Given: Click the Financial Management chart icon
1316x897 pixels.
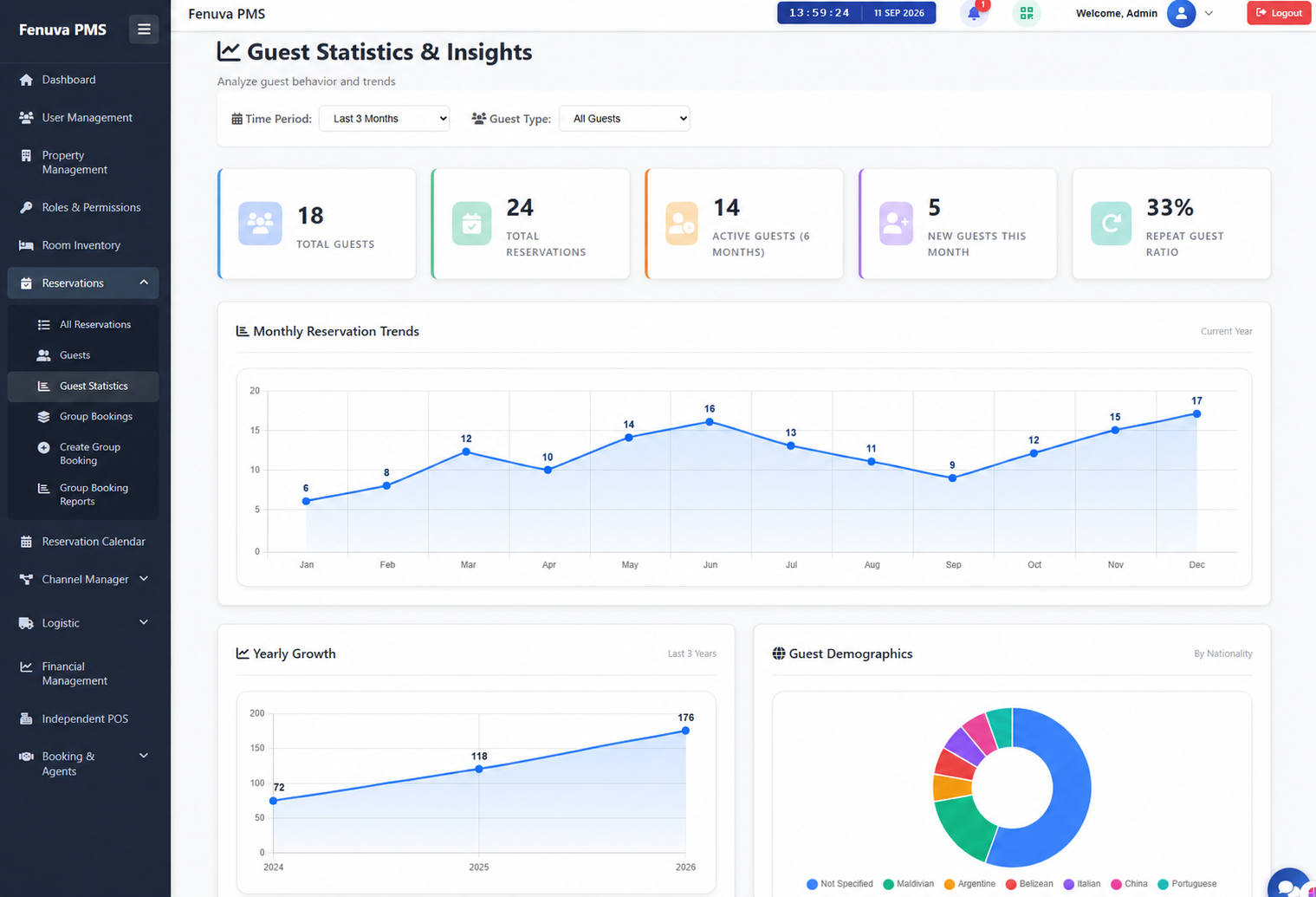Looking at the screenshot, I should pos(26,666).
